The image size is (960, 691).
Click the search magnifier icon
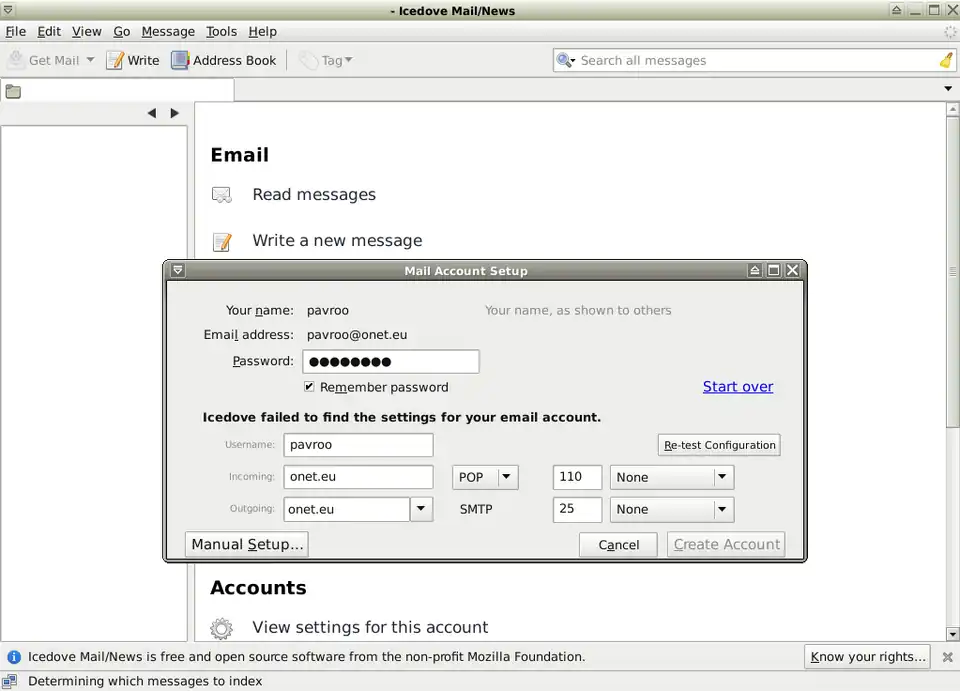click(x=566, y=60)
